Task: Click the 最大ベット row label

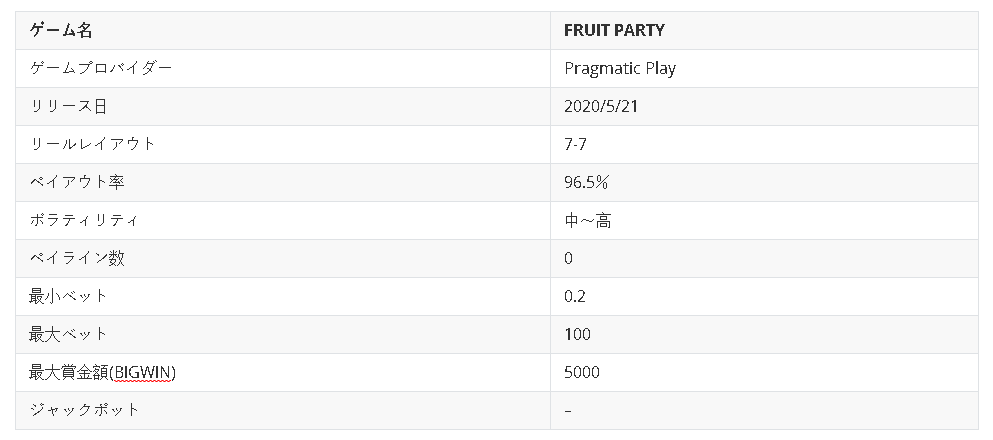Action: coord(69,334)
